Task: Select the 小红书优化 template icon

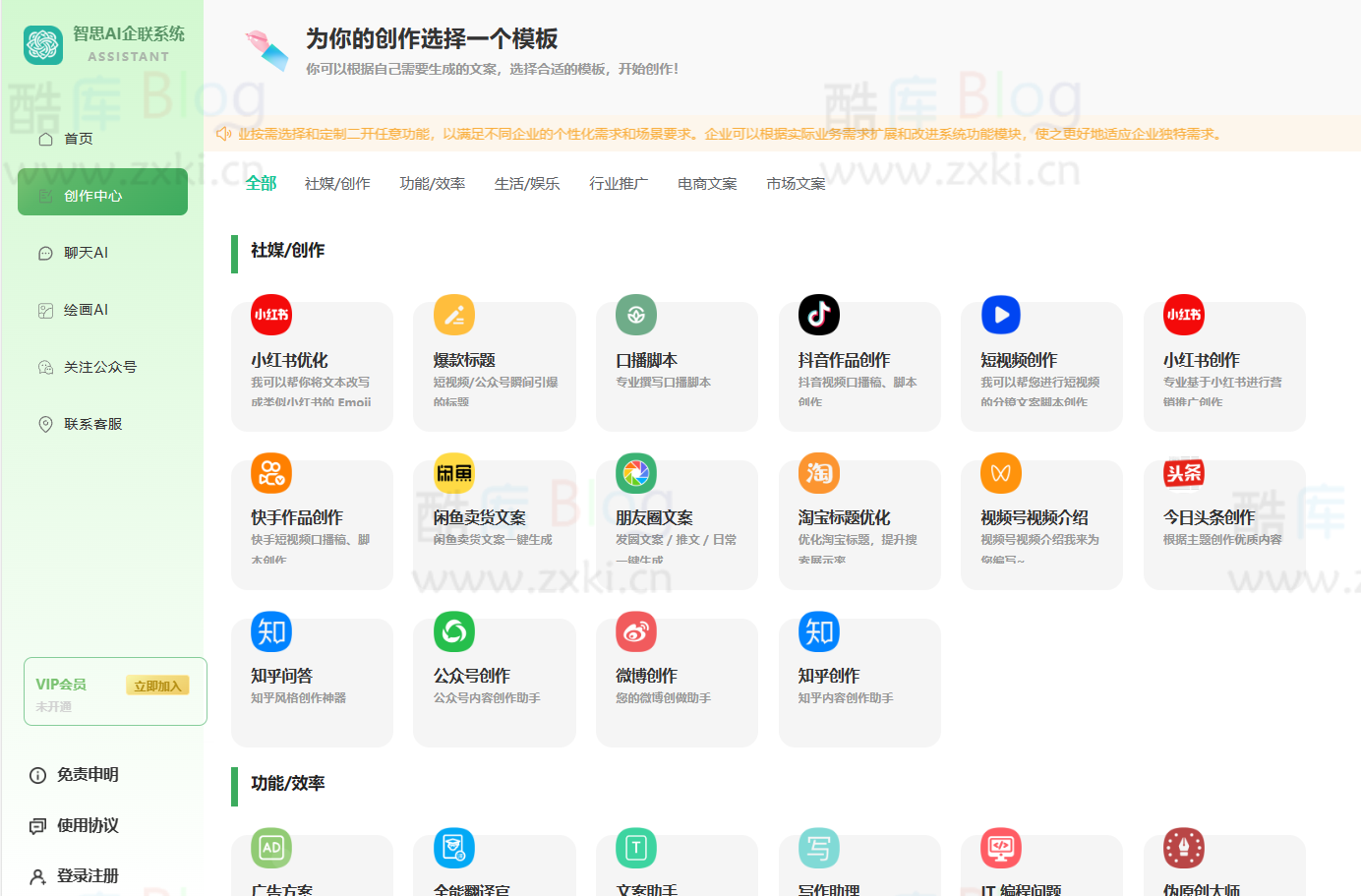Action: [270, 315]
